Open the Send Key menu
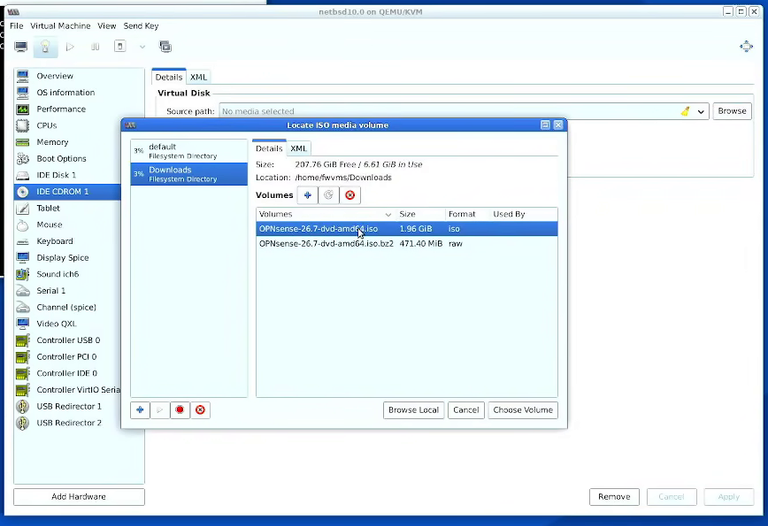Image resolution: width=768 pixels, height=526 pixels. pos(141,26)
